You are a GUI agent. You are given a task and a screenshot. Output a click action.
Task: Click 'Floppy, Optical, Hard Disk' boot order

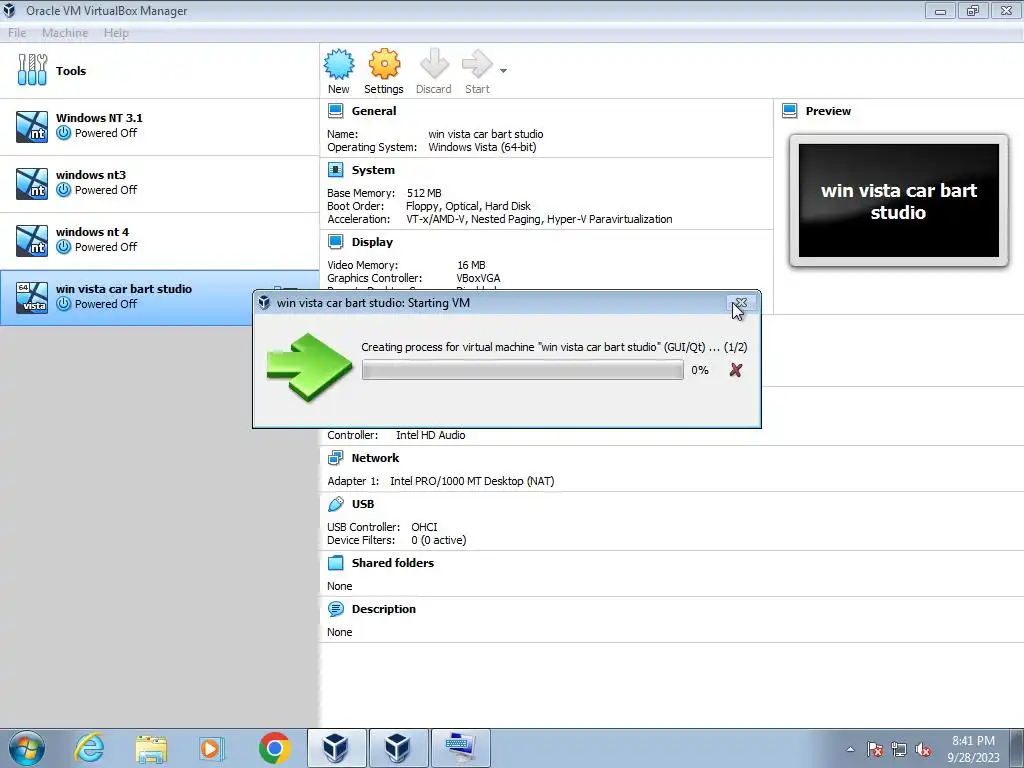coord(468,206)
